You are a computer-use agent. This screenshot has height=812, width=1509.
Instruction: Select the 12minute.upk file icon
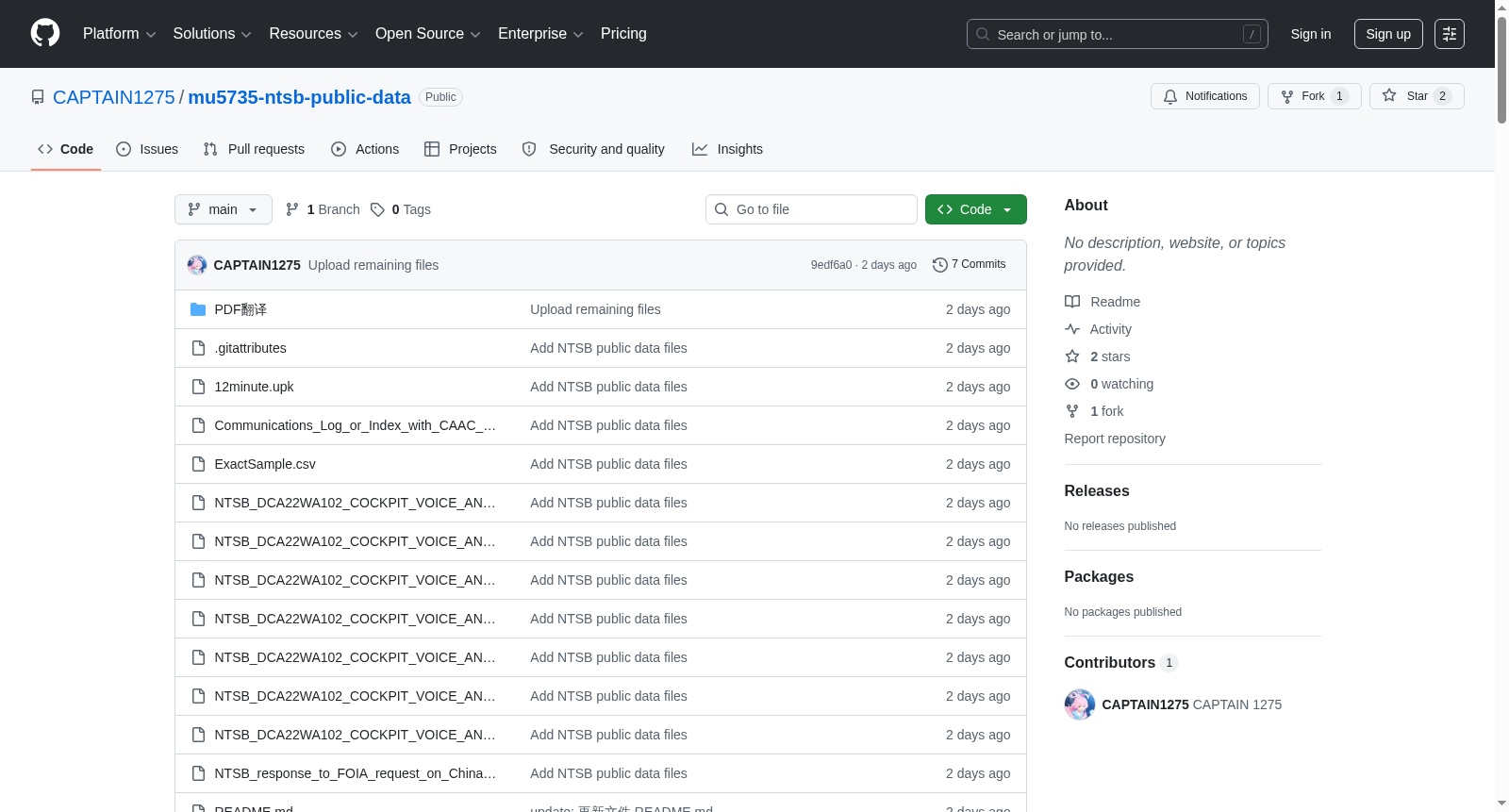click(x=198, y=387)
